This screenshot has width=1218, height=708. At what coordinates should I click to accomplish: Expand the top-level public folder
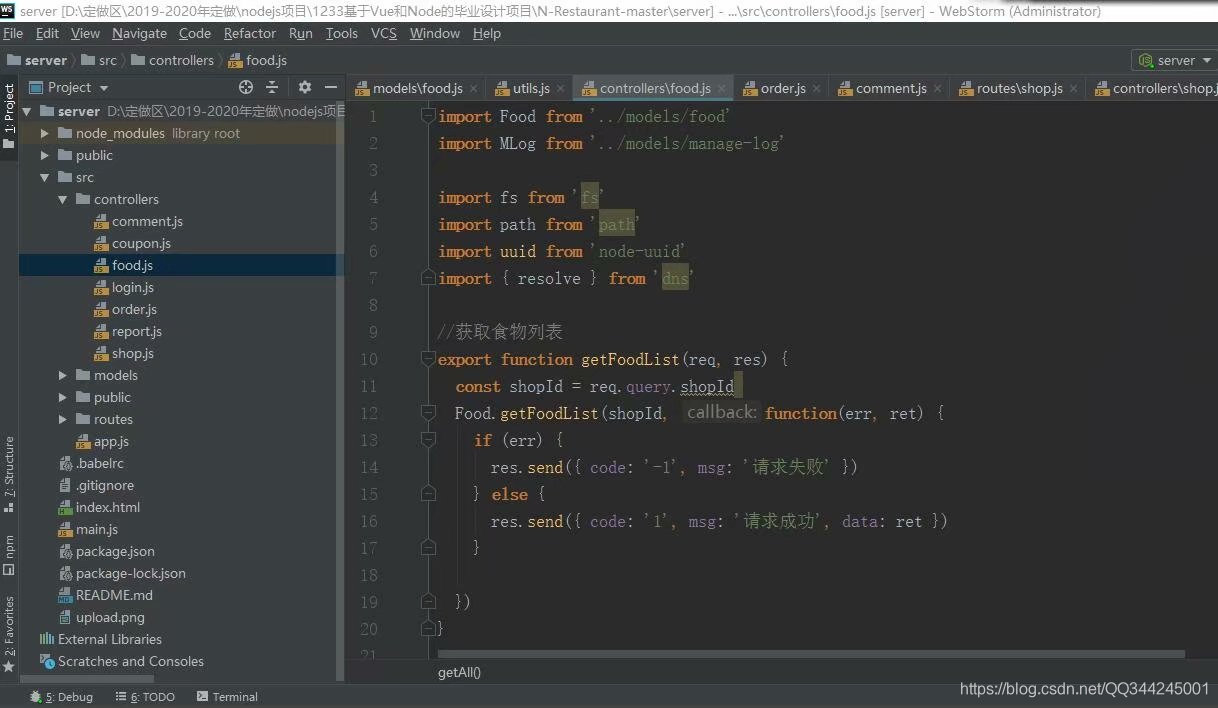pyautogui.click(x=44, y=155)
